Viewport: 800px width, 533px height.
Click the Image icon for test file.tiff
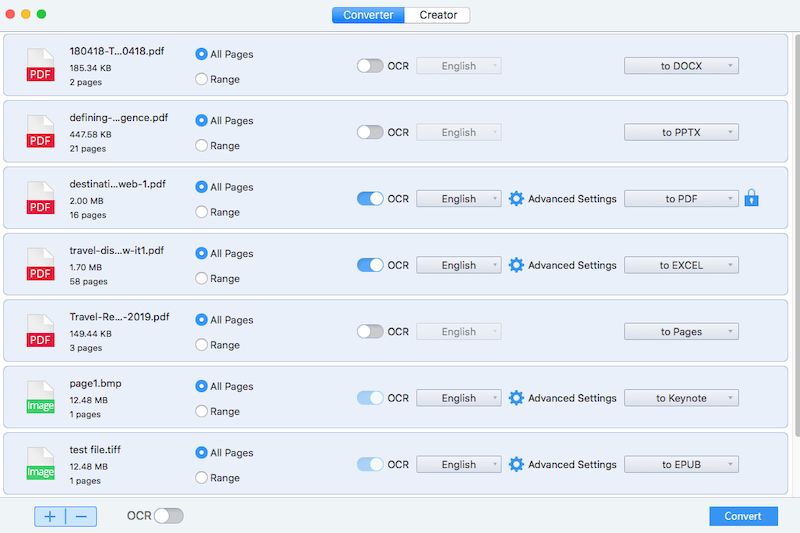[x=40, y=464]
